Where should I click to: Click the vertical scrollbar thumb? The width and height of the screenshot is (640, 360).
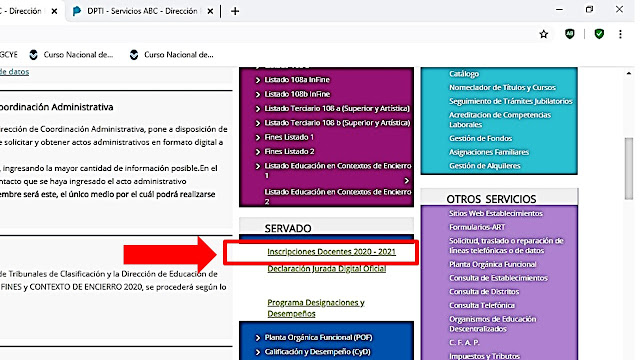(x=629, y=169)
